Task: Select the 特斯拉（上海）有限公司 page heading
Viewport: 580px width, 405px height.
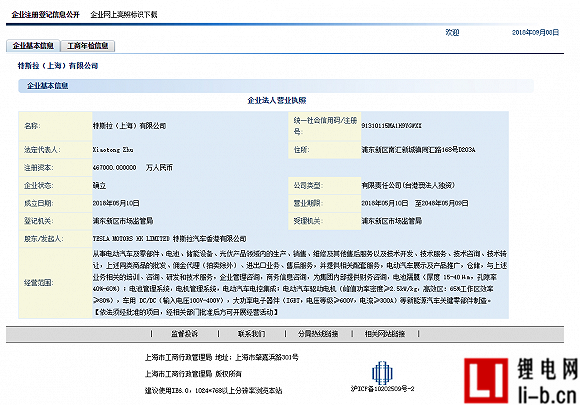Action: tap(58, 66)
